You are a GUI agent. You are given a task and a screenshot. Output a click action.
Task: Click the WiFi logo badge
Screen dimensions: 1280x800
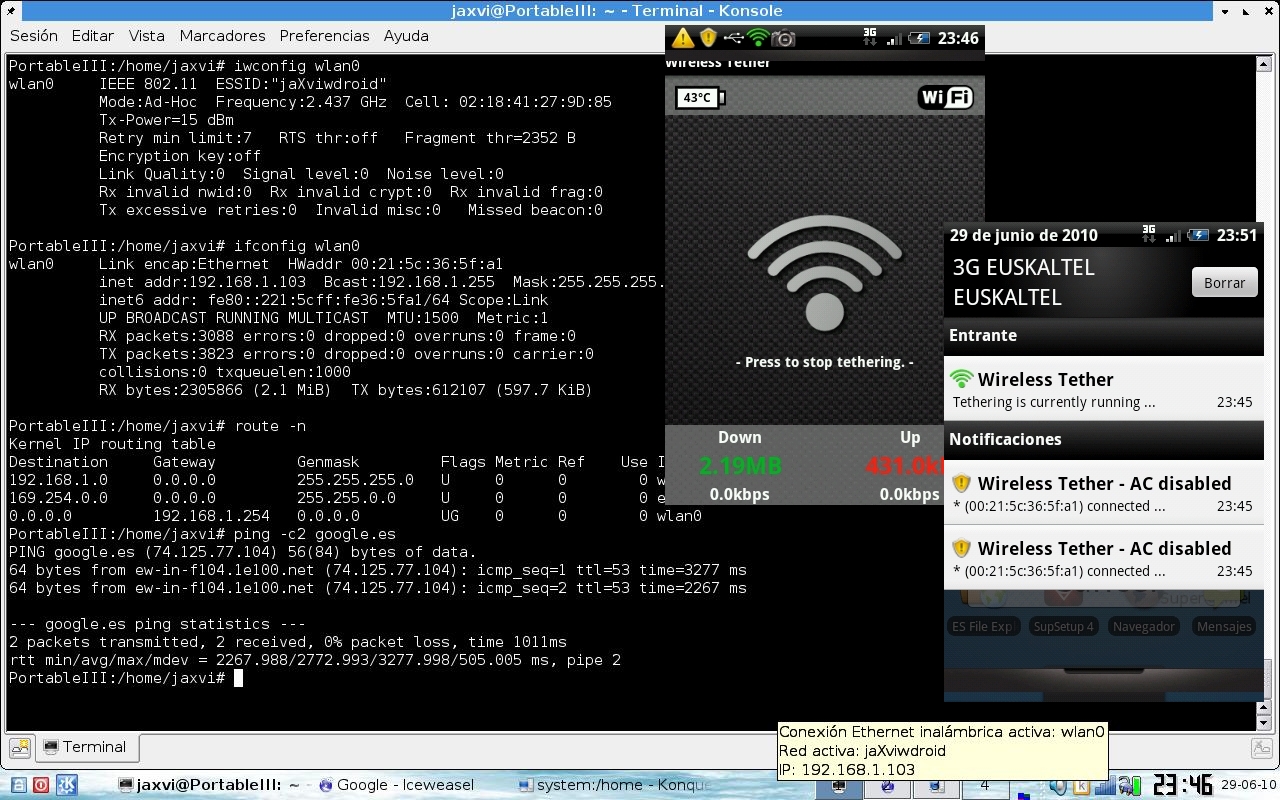945,97
